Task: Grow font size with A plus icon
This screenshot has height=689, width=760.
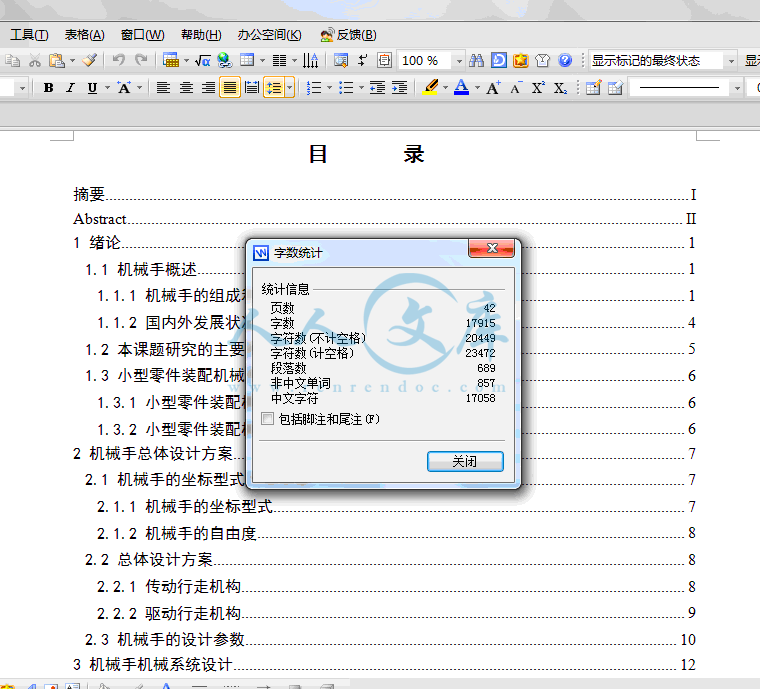Action: coord(493,88)
